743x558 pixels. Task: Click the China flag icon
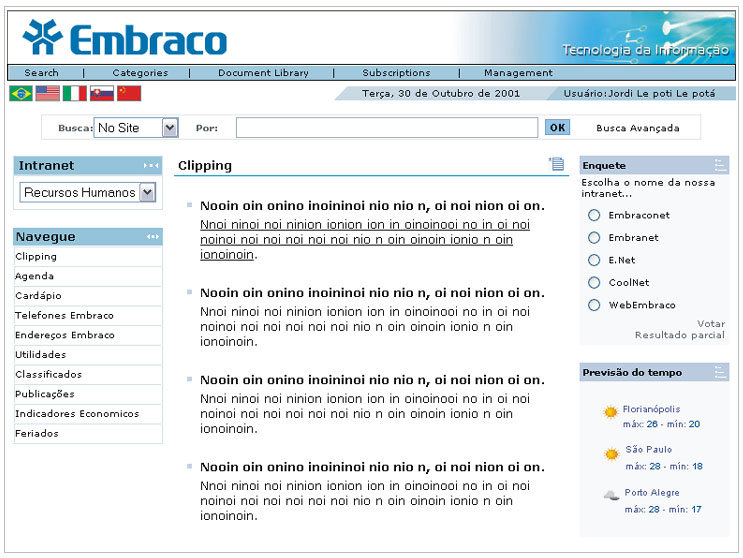click(x=129, y=93)
